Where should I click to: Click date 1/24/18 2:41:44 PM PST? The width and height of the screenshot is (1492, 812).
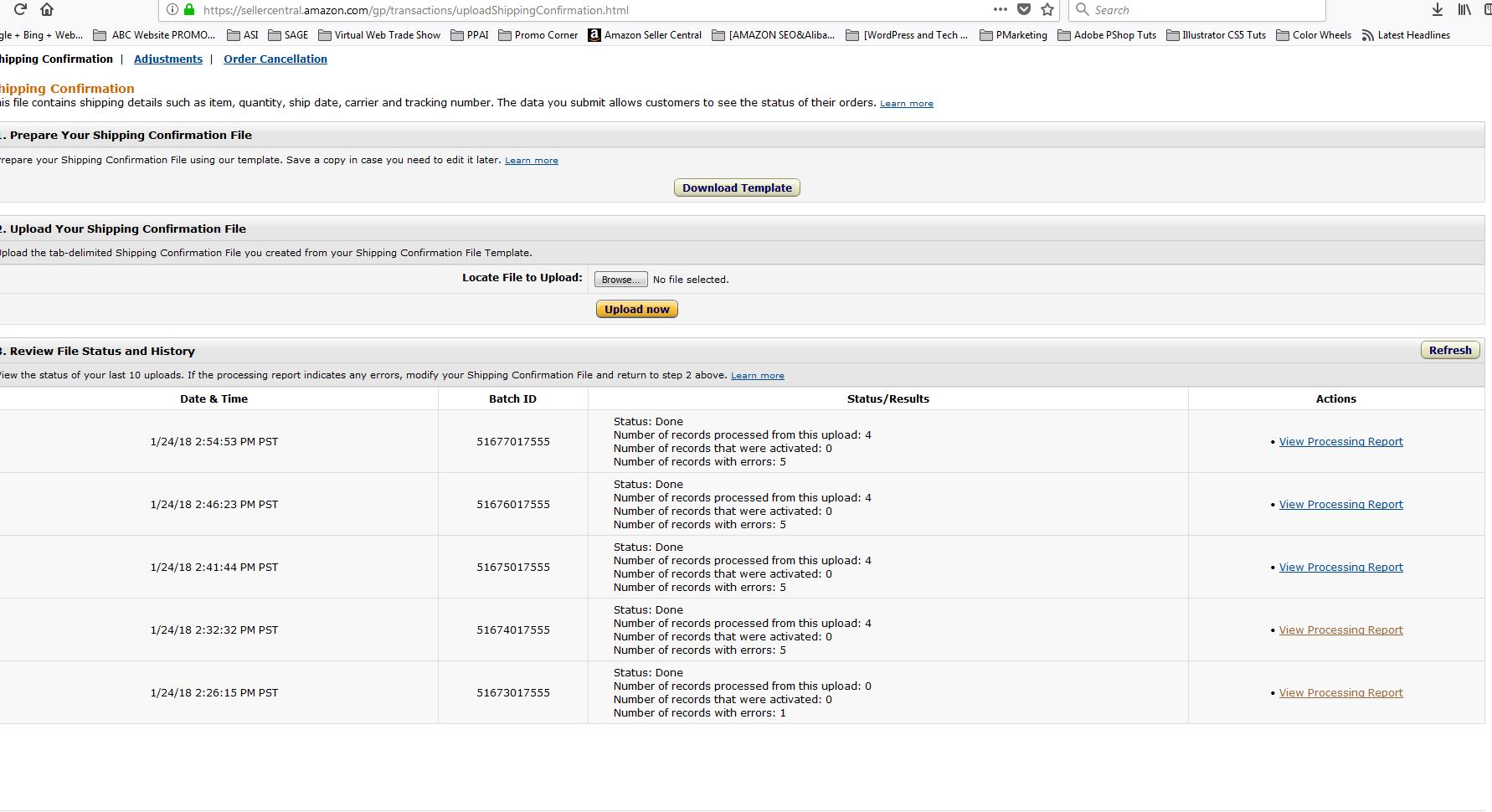214,567
